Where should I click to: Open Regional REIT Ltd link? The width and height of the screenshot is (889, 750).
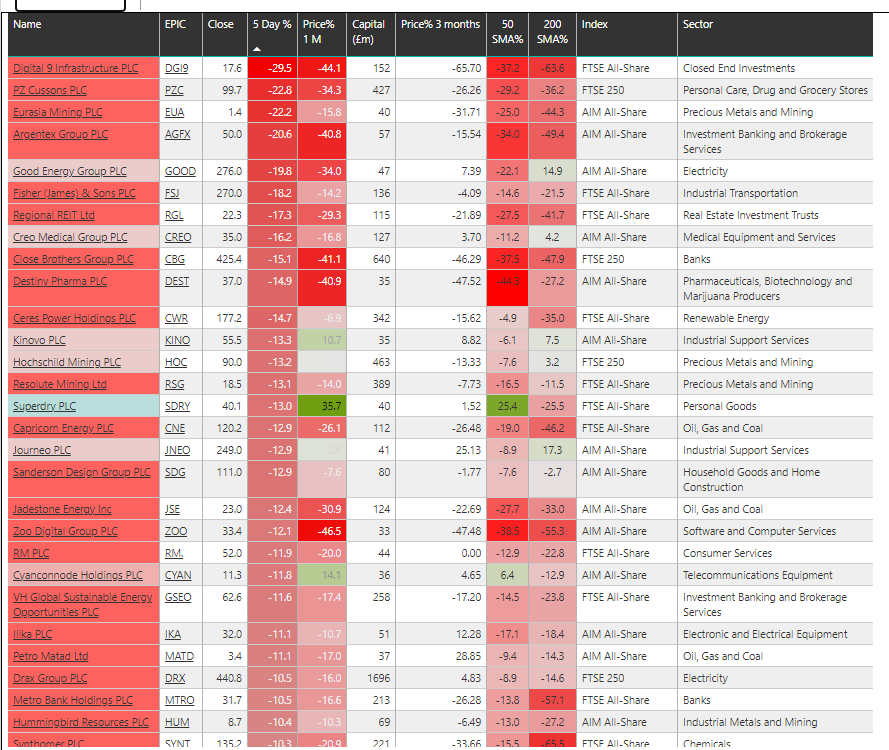[54, 215]
